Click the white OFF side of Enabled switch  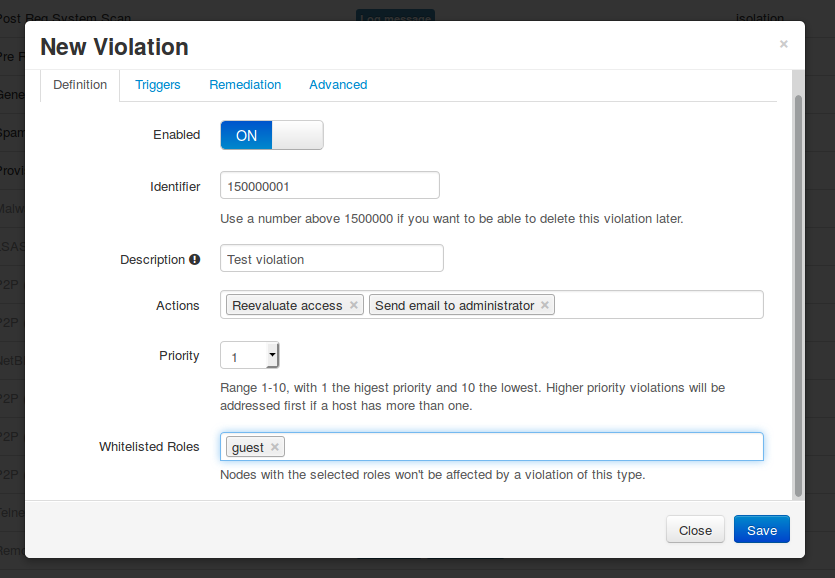tap(297, 135)
